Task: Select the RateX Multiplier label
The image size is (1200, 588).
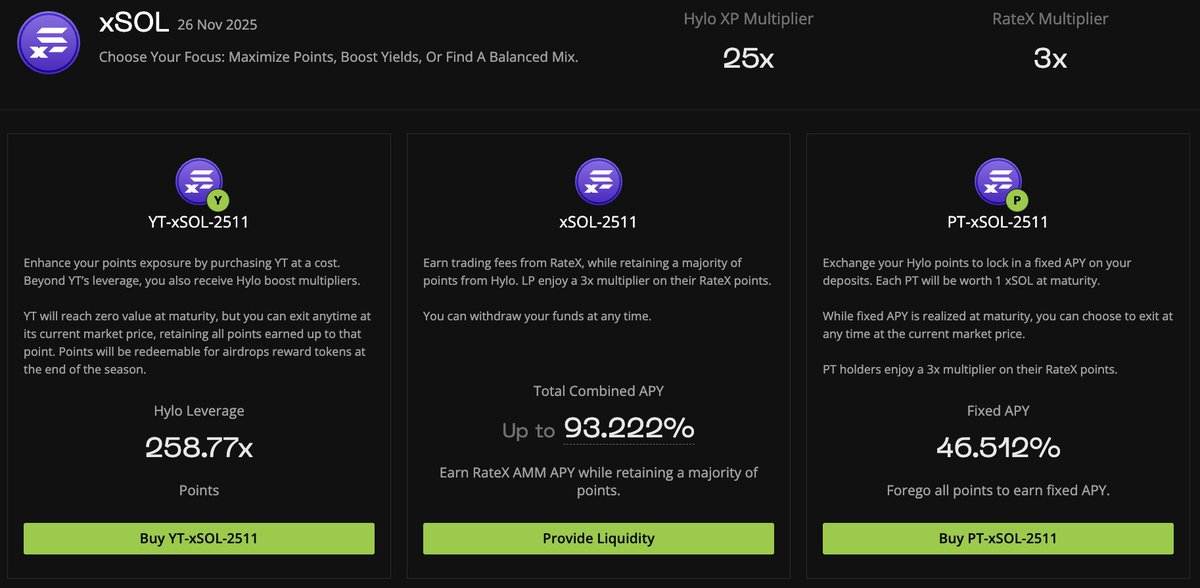Action: 1050,19
